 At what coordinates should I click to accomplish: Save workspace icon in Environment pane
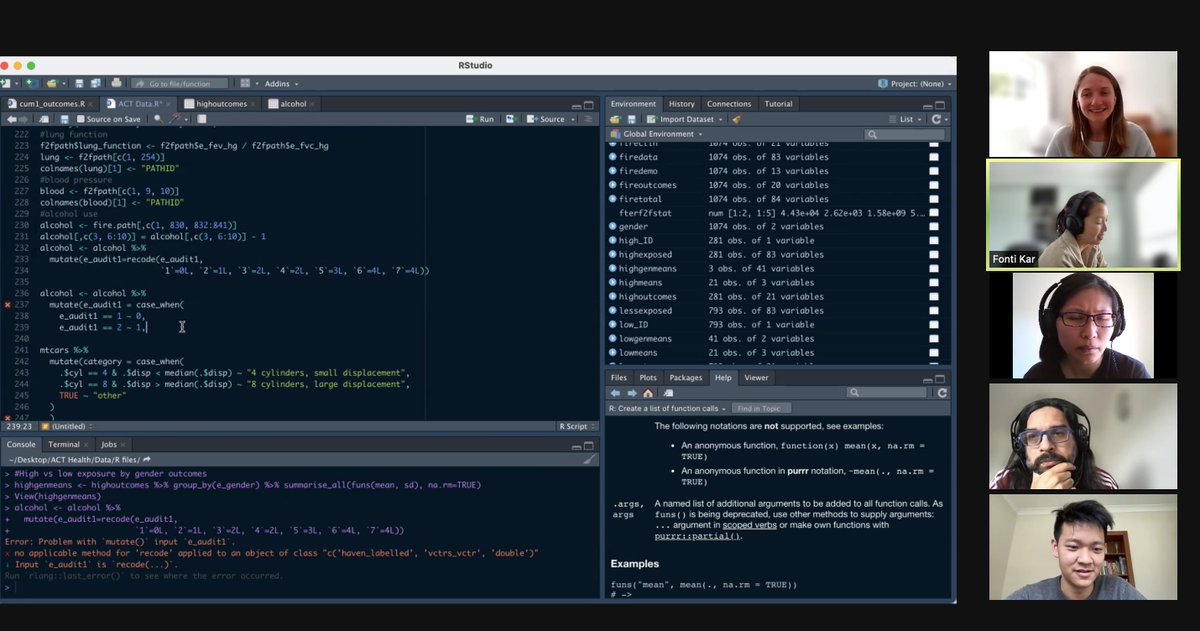tap(631, 119)
